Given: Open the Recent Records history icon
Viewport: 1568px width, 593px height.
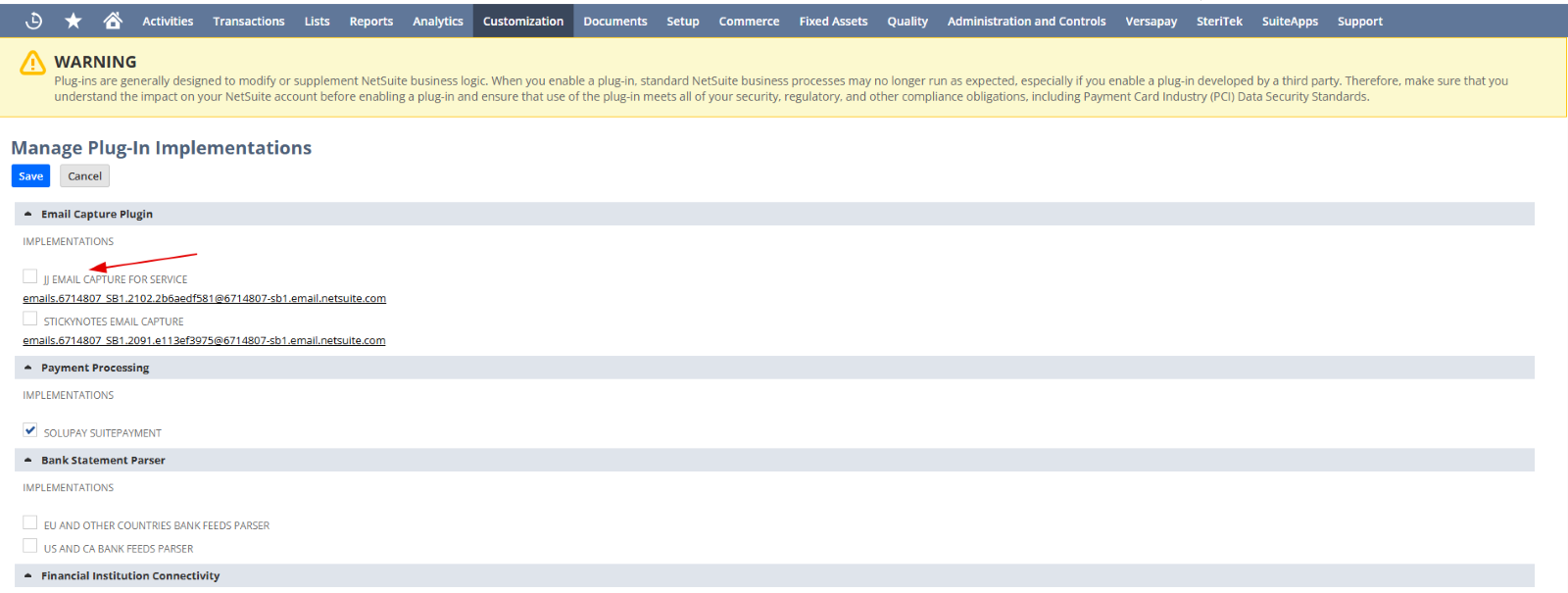Looking at the screenshot, I should [x=33, y=21].
